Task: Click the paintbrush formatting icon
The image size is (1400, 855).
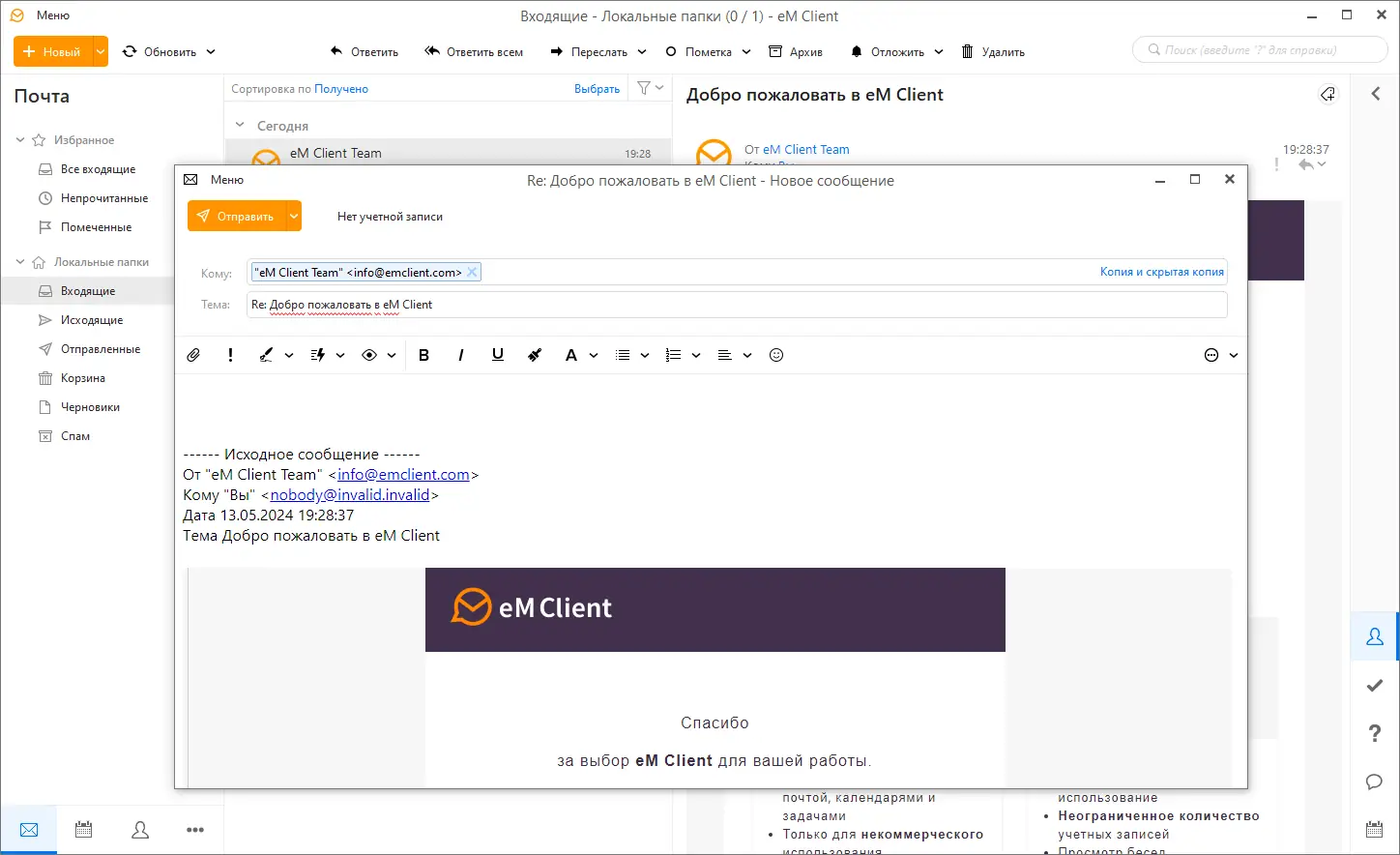Action: (x=535, y=355)
